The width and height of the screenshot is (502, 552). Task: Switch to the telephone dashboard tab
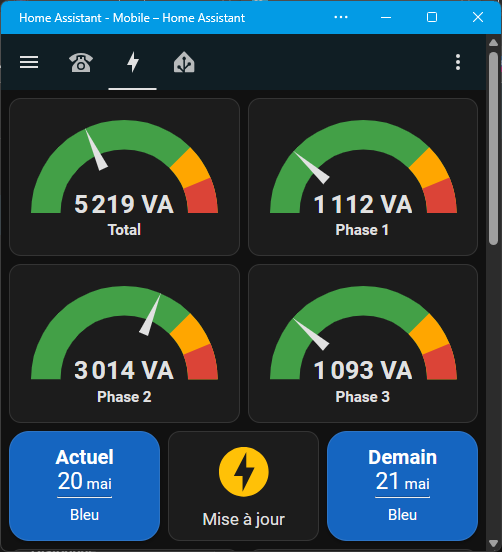(x=81, y=62)
